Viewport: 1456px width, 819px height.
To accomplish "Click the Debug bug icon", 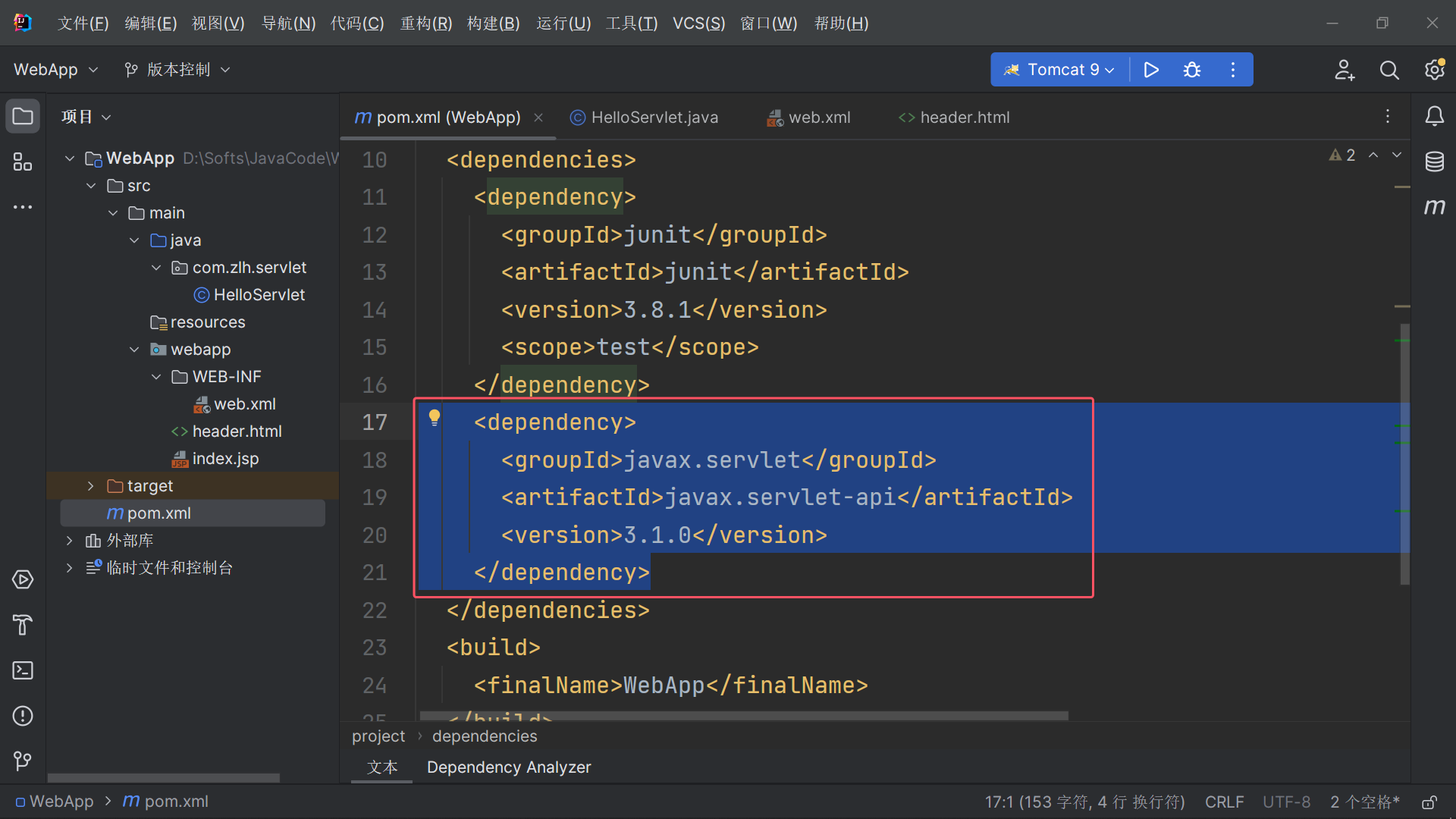I will [1191, 70].
